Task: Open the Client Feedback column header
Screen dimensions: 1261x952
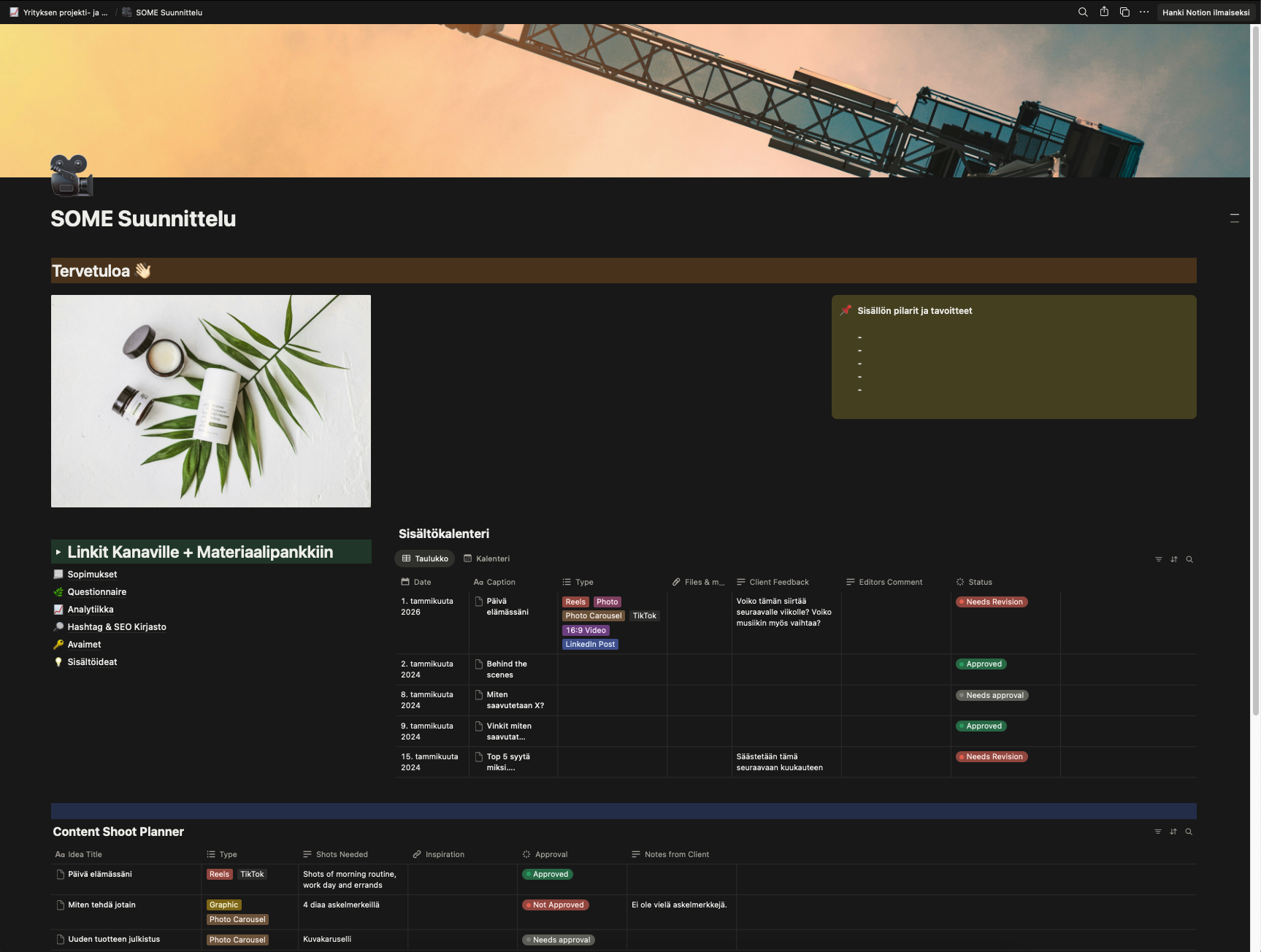Action: pos(786,583)
